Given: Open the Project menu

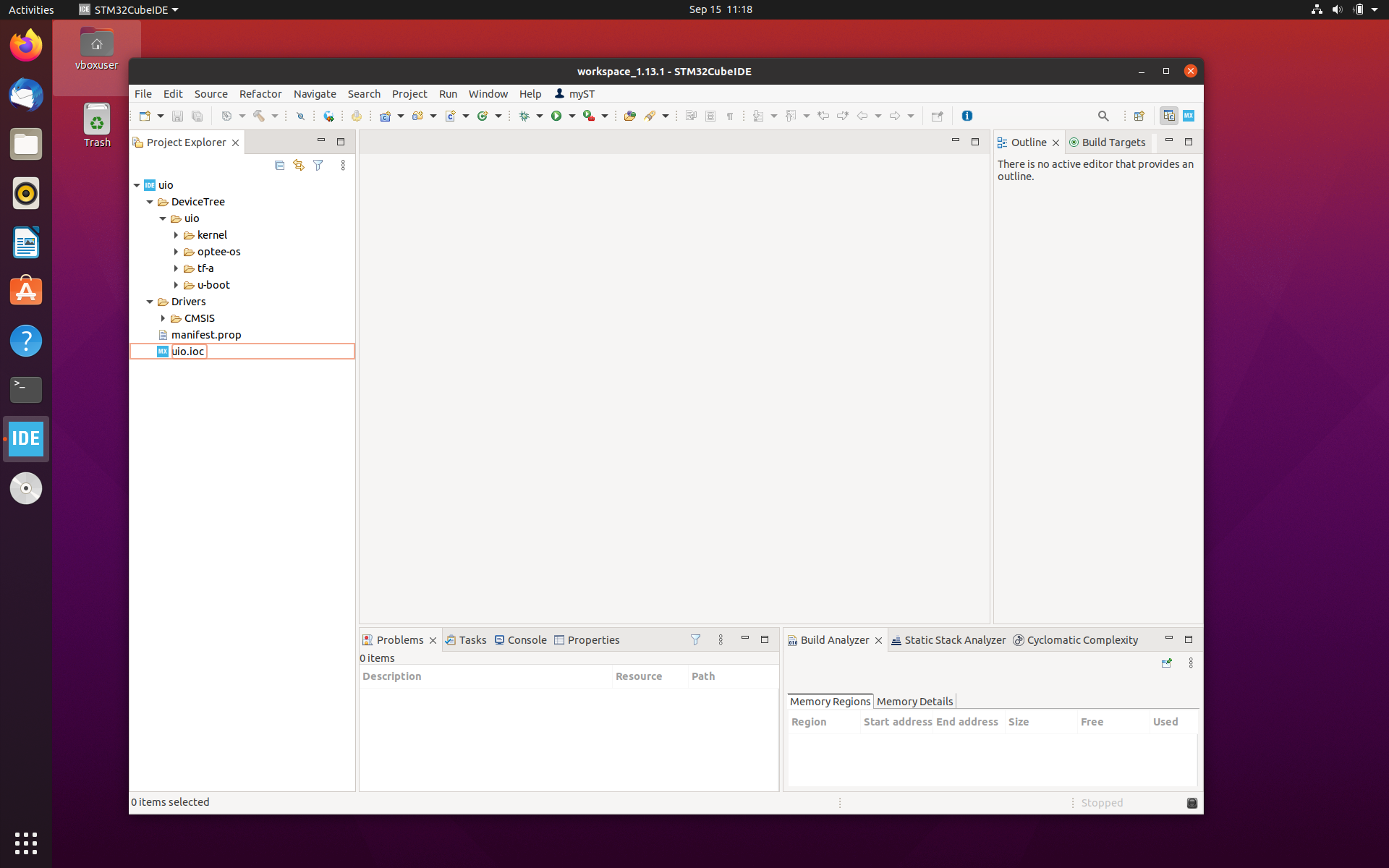Looking at the screenshot, I should coord(409,94).
